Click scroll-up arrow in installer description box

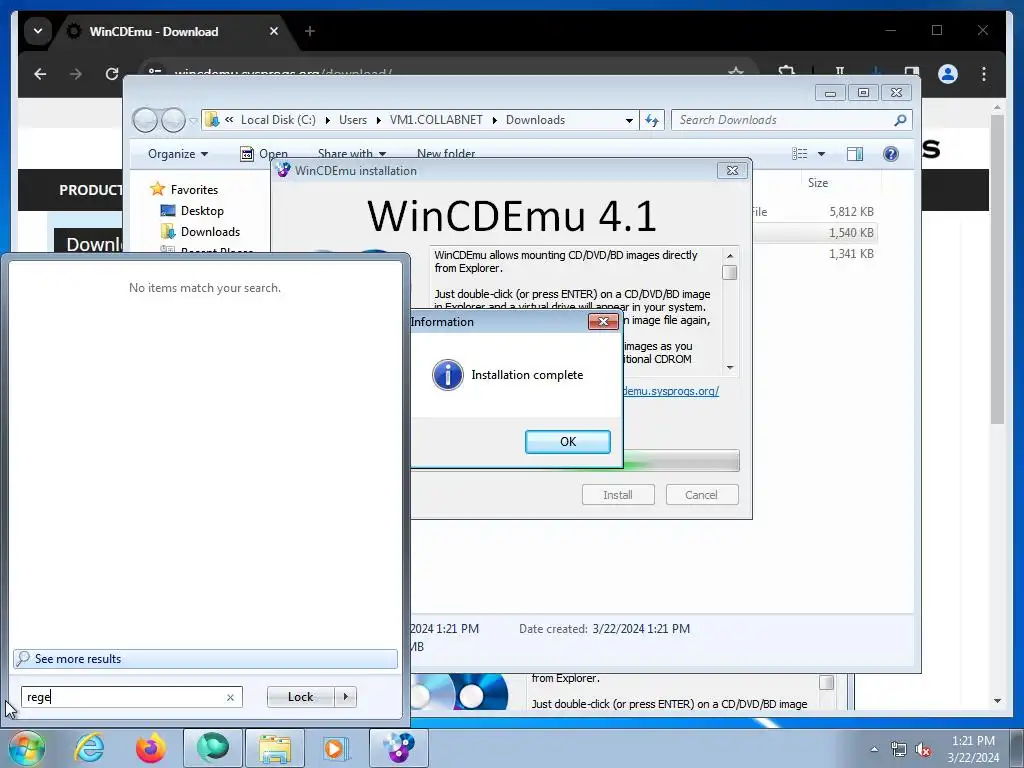[730, 255]
